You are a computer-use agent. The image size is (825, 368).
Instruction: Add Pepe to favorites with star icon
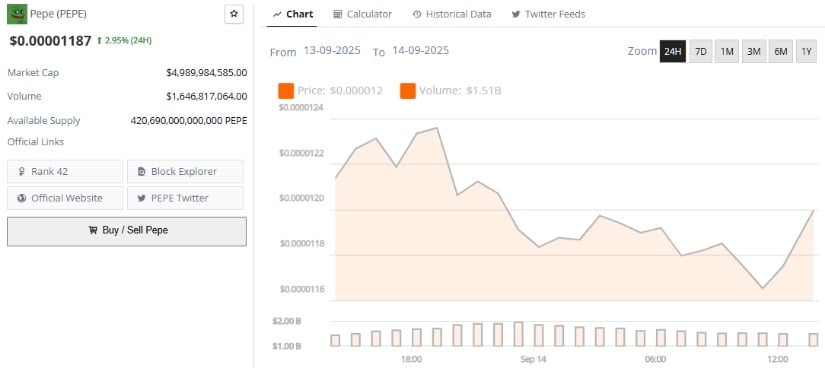click(x=234, y=14)
